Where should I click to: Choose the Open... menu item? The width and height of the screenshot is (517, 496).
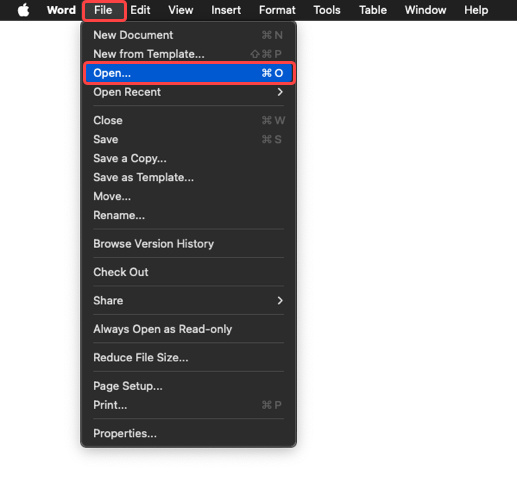[x=188, y=73]
